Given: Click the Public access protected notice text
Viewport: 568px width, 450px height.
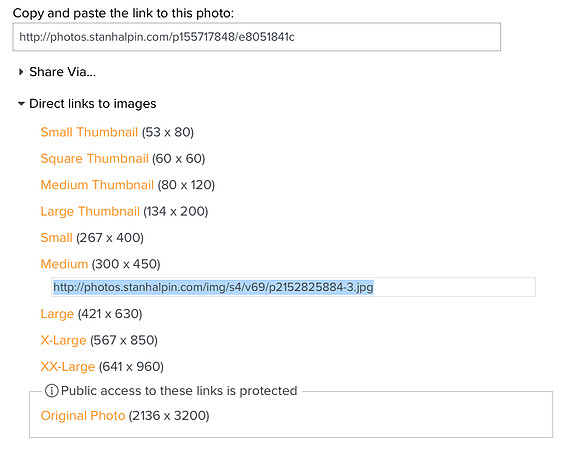Looking at the screenshot, I should click(x=179, y=391).
